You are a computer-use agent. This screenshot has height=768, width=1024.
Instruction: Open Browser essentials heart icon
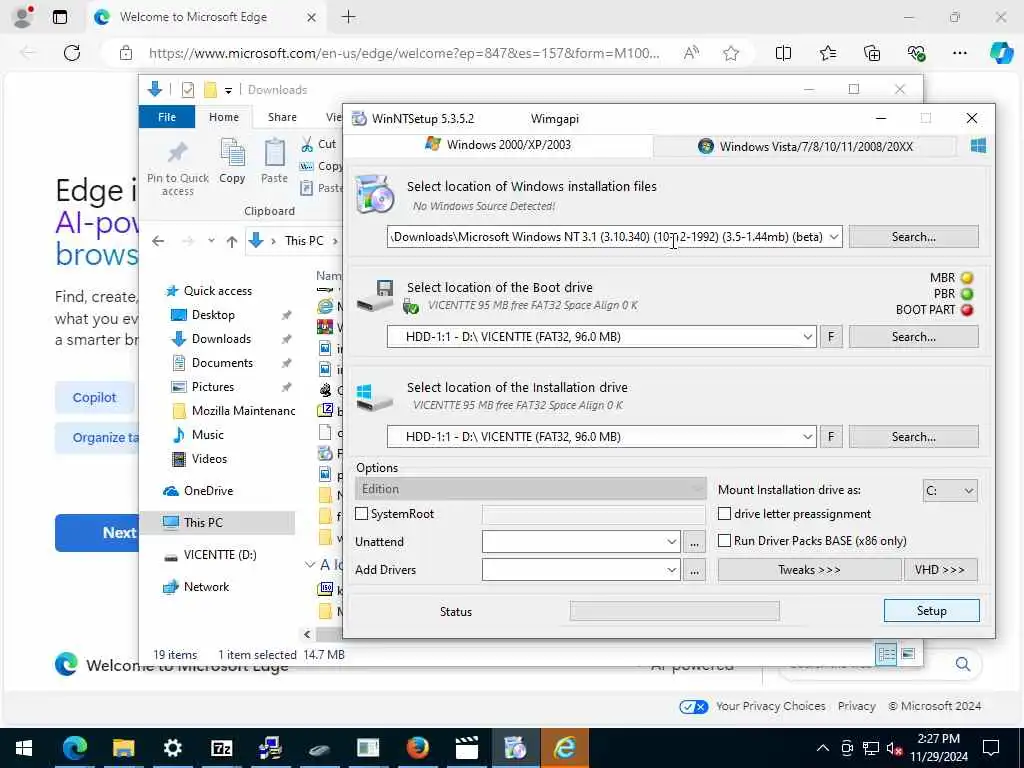916,53
